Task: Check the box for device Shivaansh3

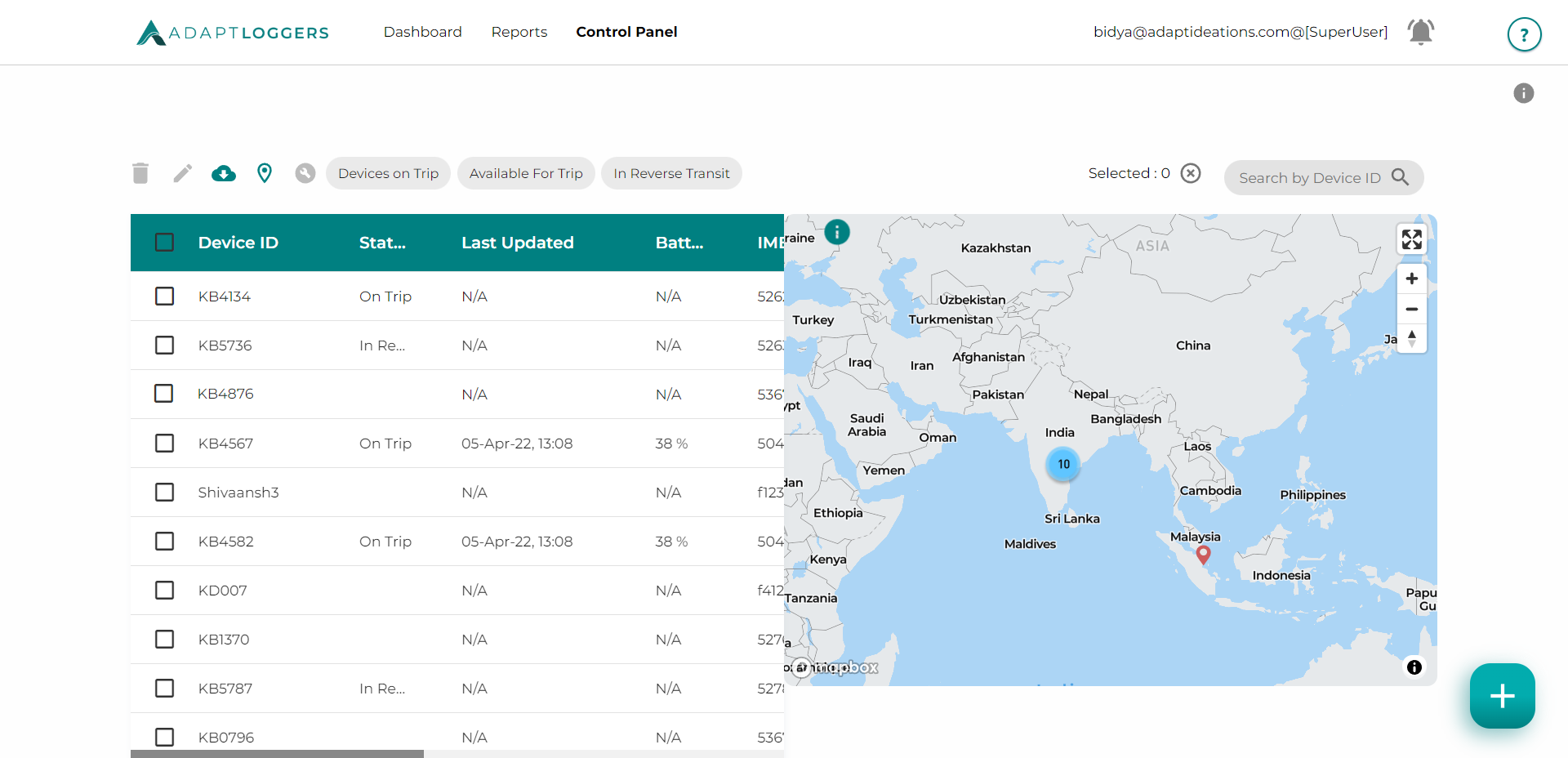Action: pyautogui.click(x=164, y=492)
